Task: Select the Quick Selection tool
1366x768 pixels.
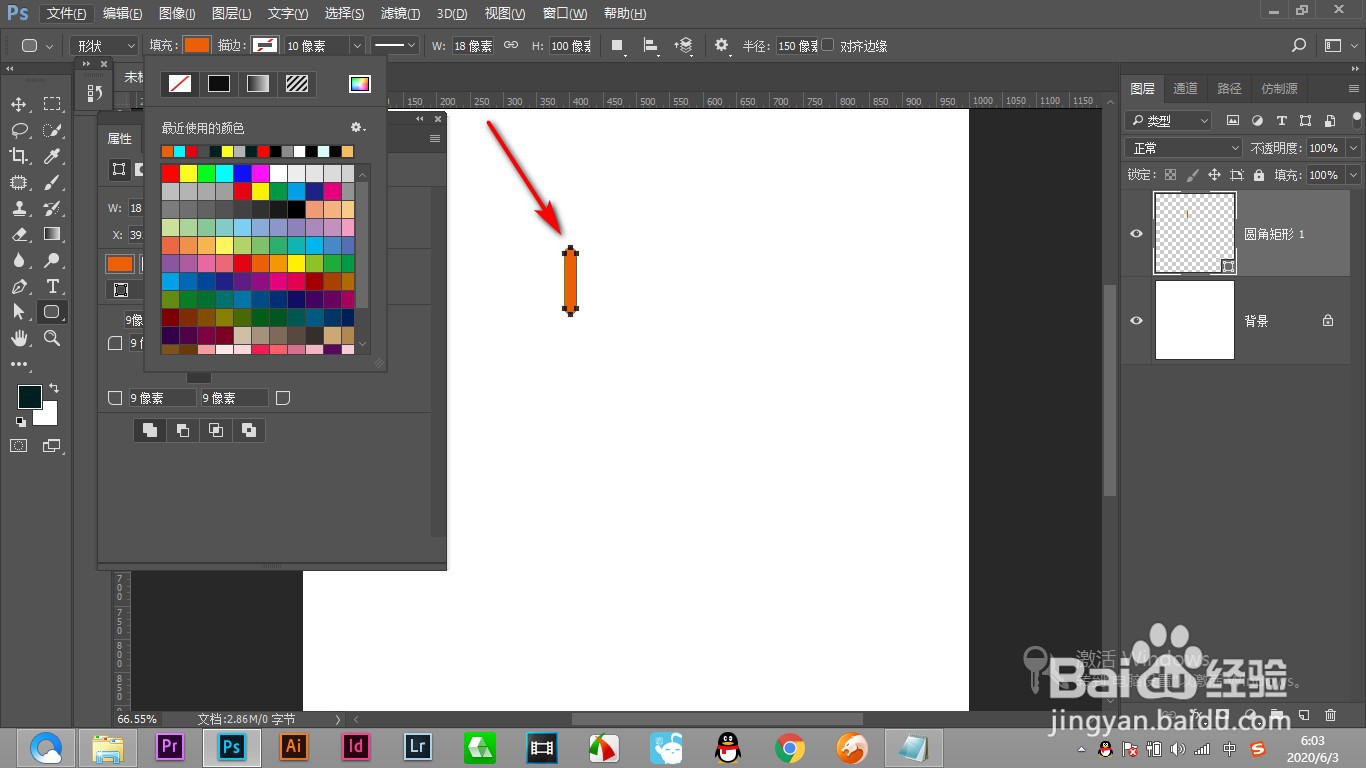Action: click(x=52, y=130)
